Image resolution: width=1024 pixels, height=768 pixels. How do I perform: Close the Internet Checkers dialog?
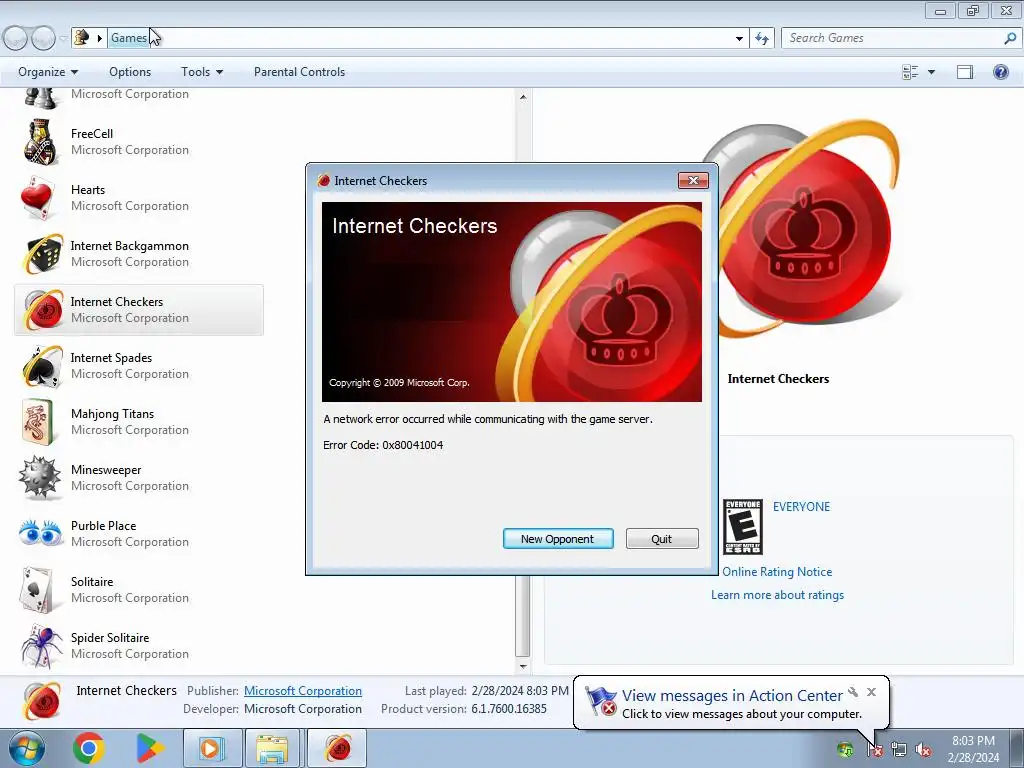(x=693, y=181)
